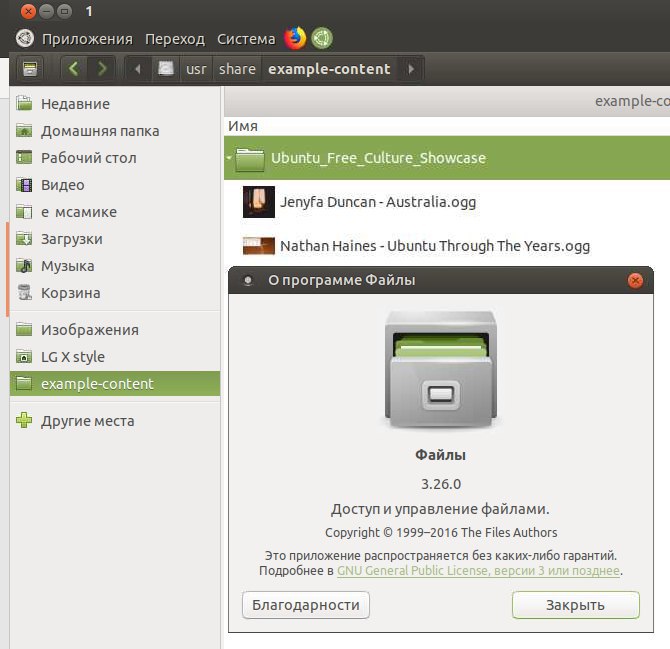
Task: Open Корзина in the sidebar
Action: point(115,293)
